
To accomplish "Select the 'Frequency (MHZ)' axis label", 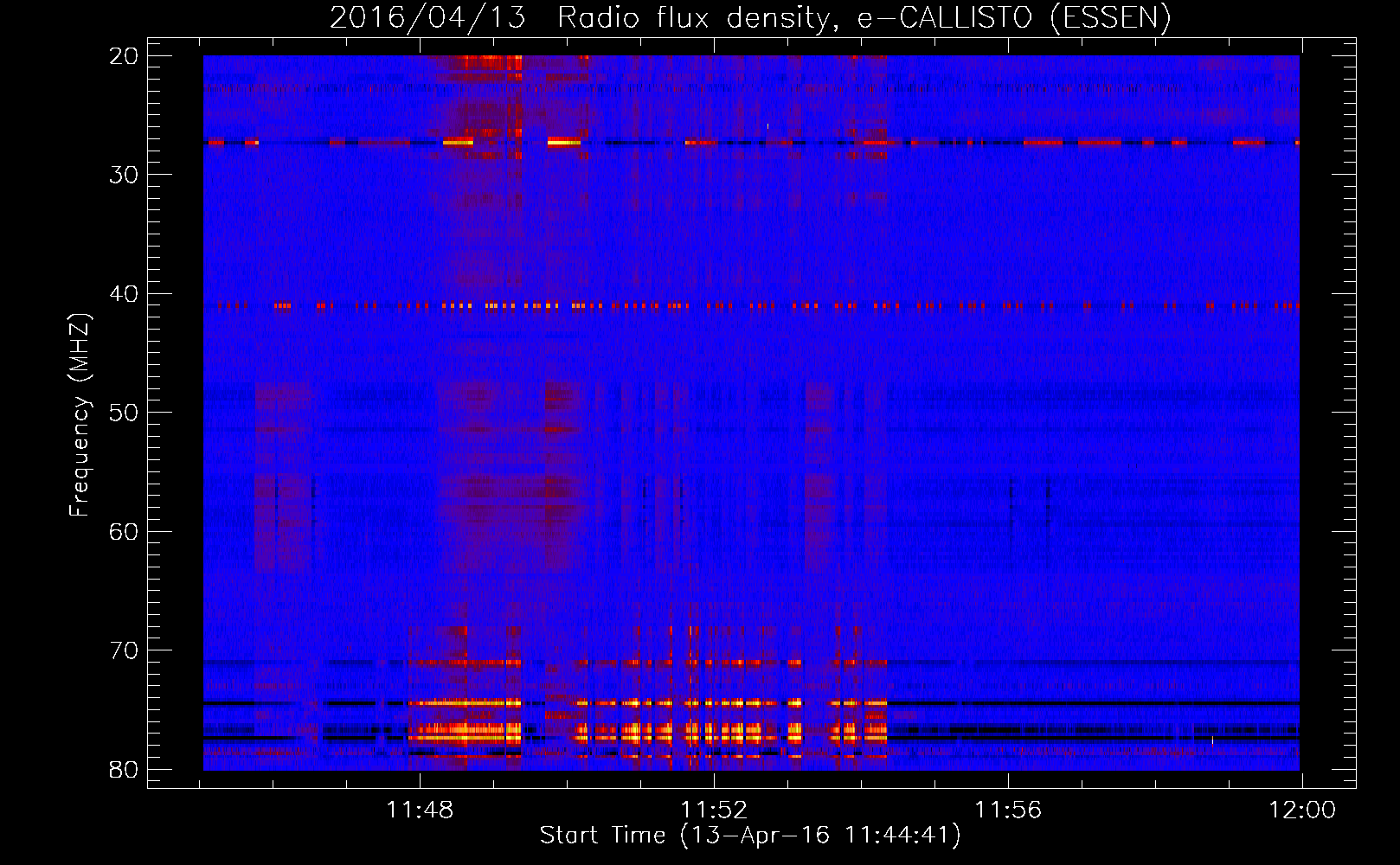I will coord(80,415).
